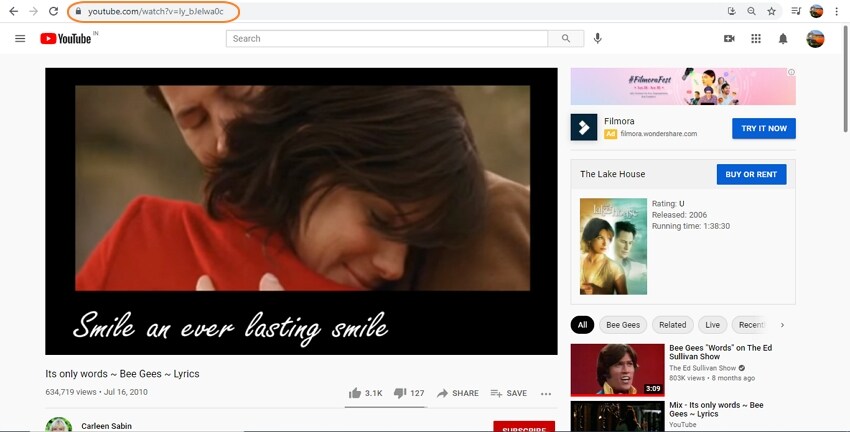850x432 pixels.
Task: Open Mix - Its only words thumbnail
Action: [x=617, y=416]
